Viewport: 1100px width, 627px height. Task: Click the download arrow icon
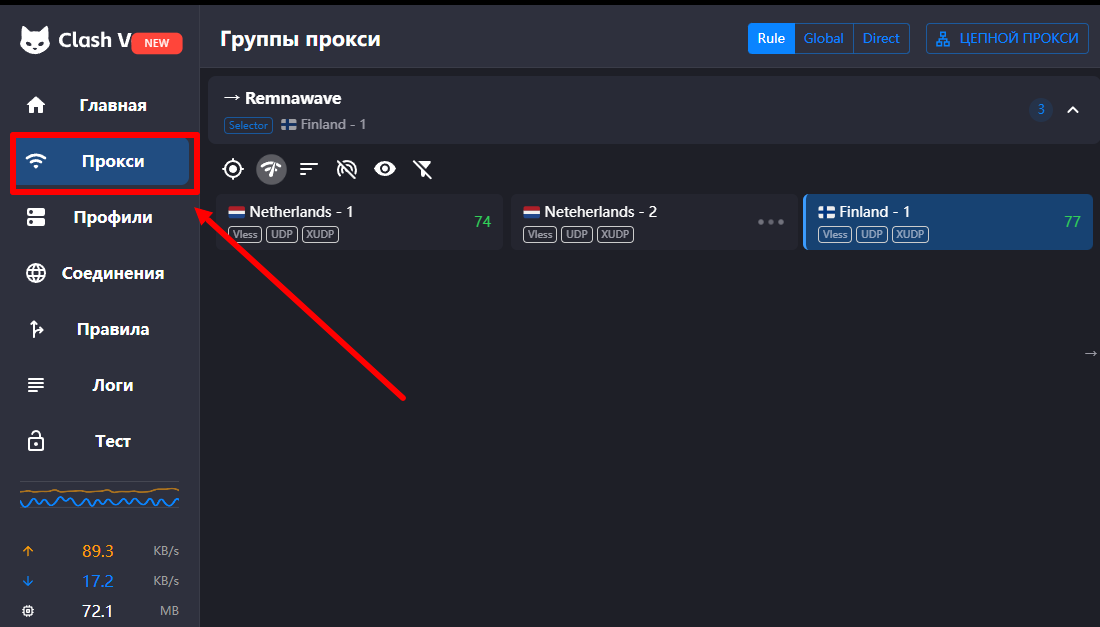tap(28, 581)
